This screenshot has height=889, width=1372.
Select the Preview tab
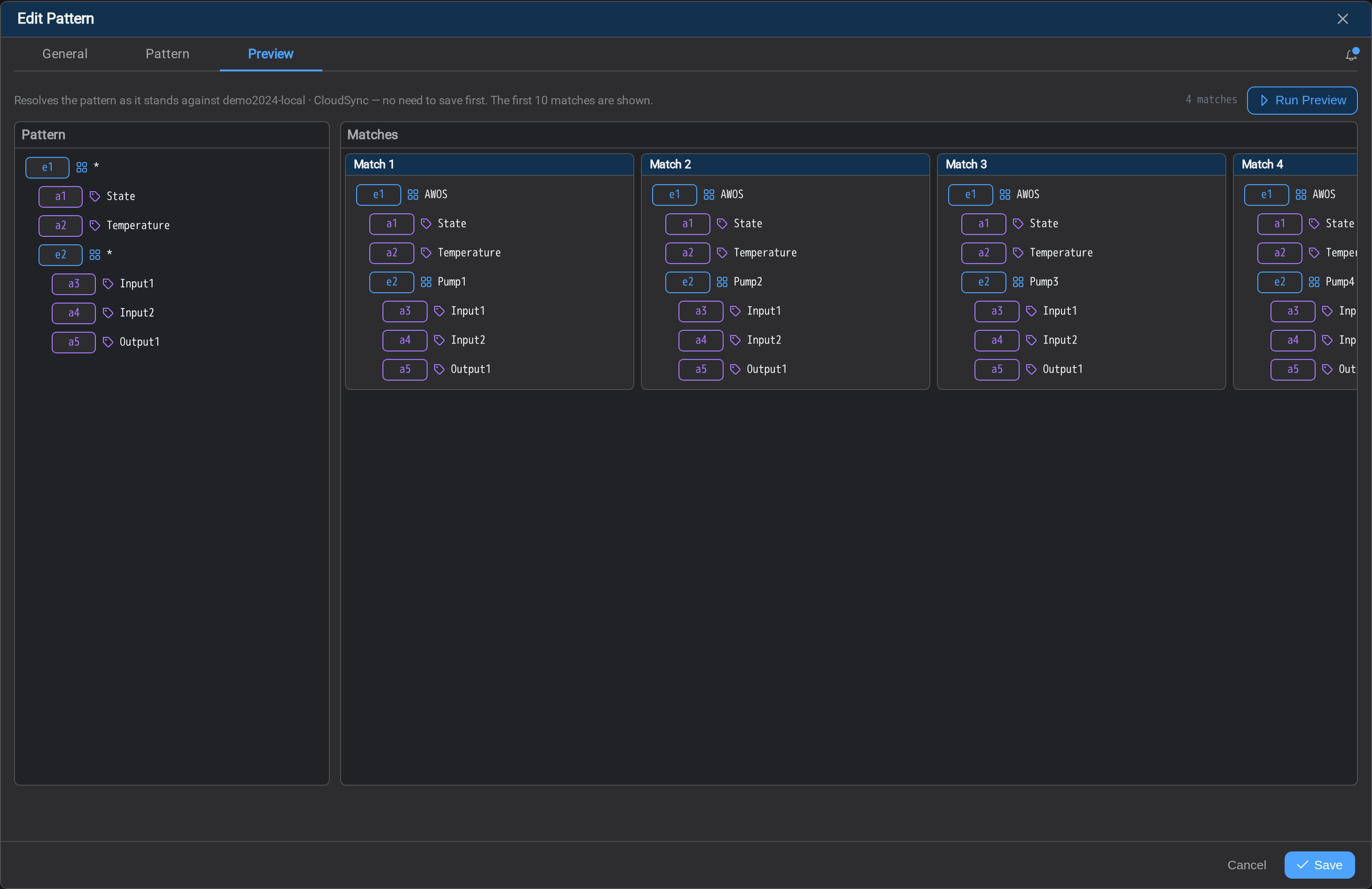(270, 54)
